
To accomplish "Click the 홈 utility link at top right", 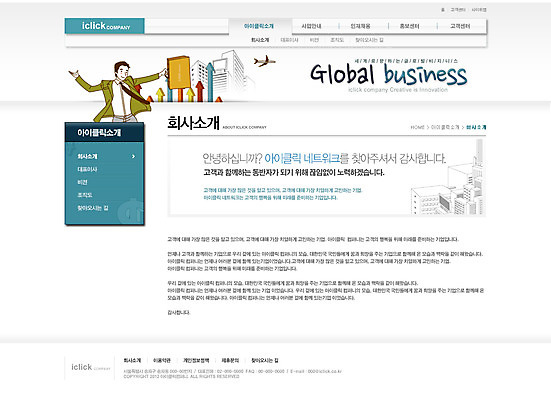I will click(443, 10).
